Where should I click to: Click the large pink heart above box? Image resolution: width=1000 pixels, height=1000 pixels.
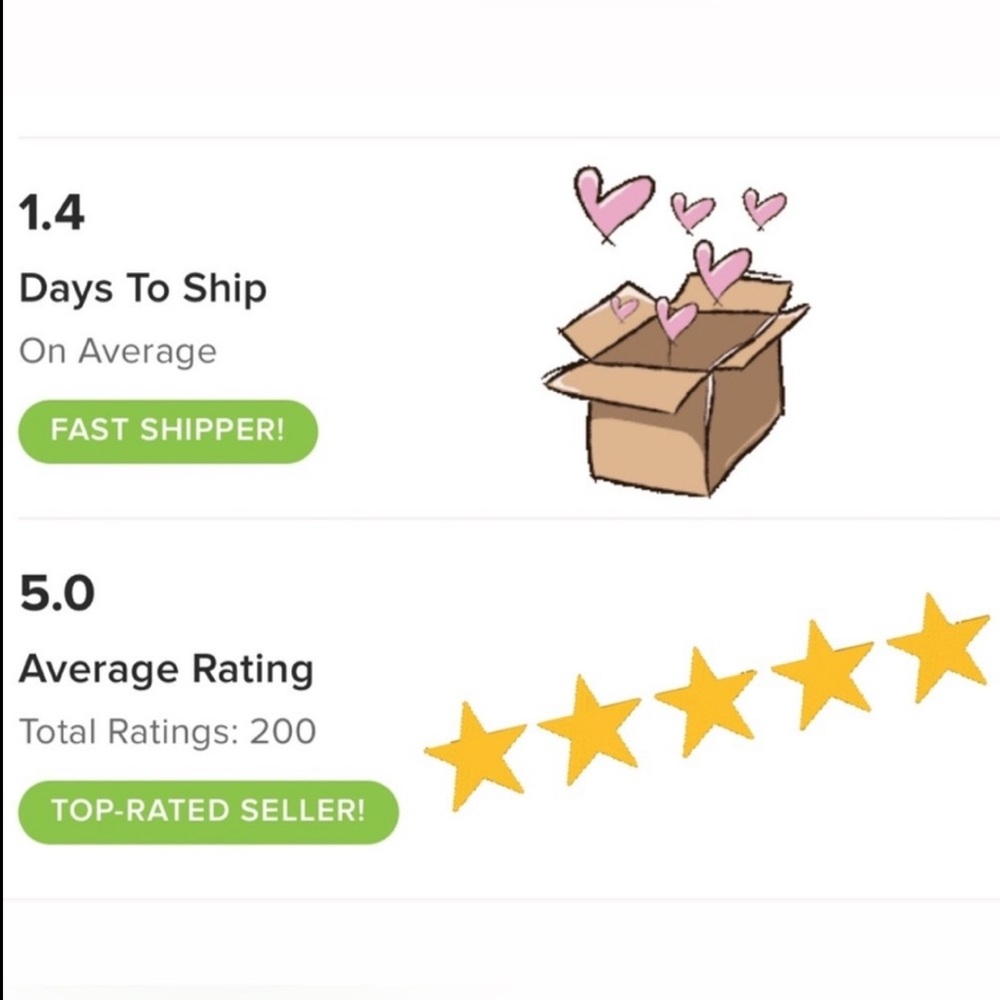tap(613, 203)
